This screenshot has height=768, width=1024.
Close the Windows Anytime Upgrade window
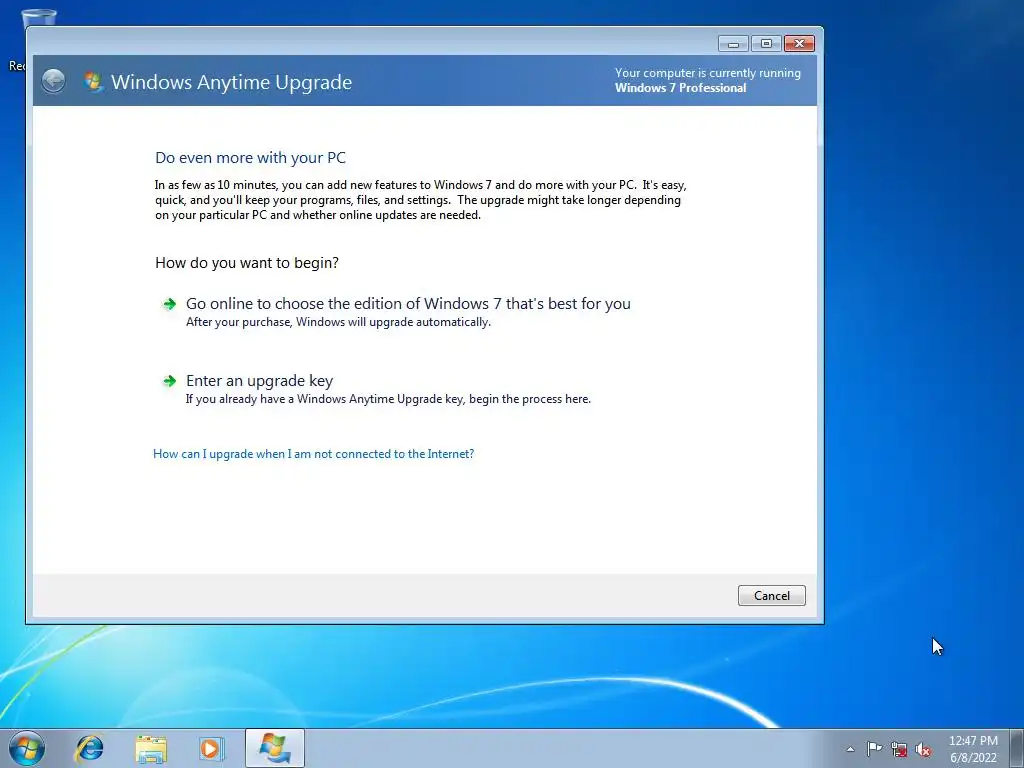pos(799,44)
